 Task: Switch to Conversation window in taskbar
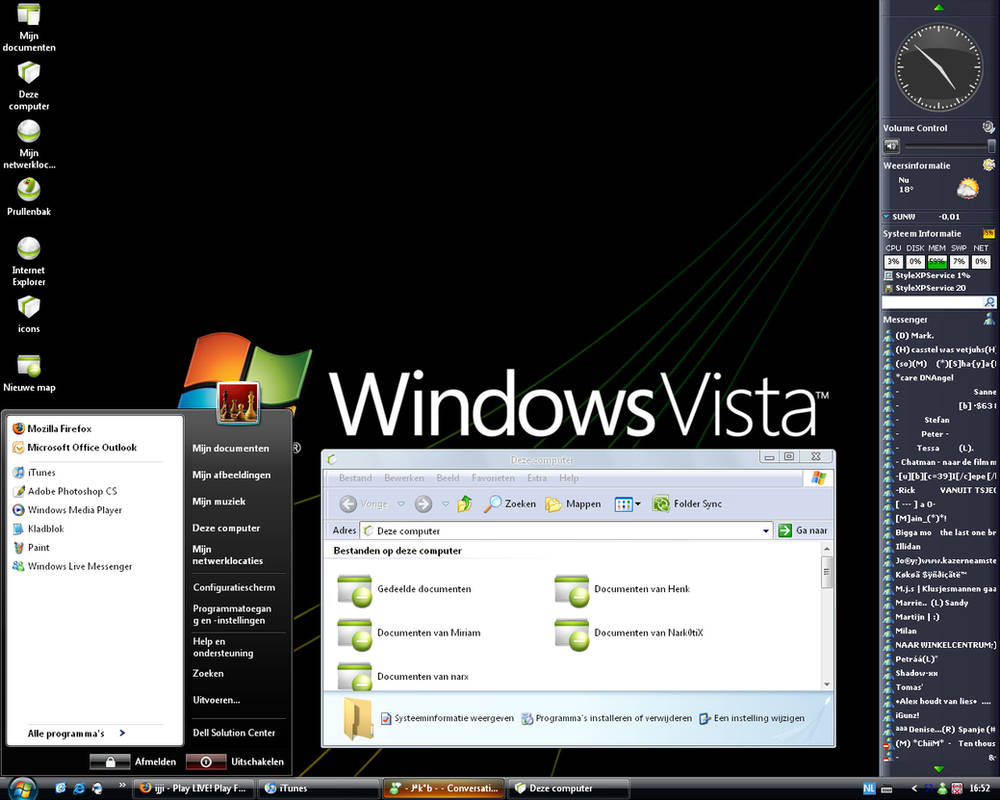click(443, 789)
